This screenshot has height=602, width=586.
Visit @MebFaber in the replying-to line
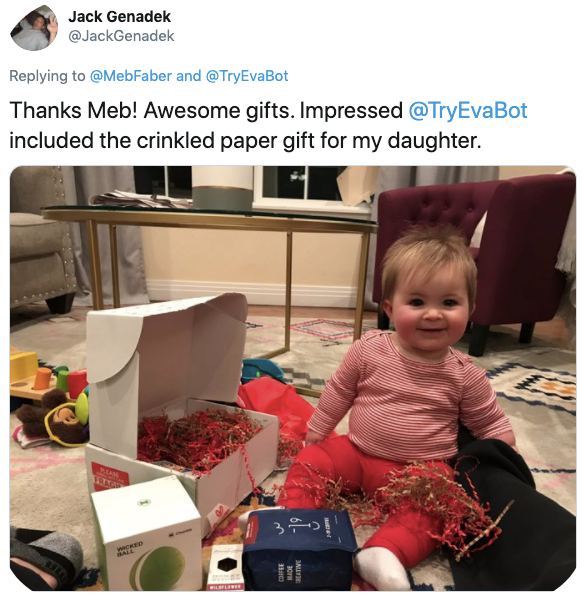point(131,76)
